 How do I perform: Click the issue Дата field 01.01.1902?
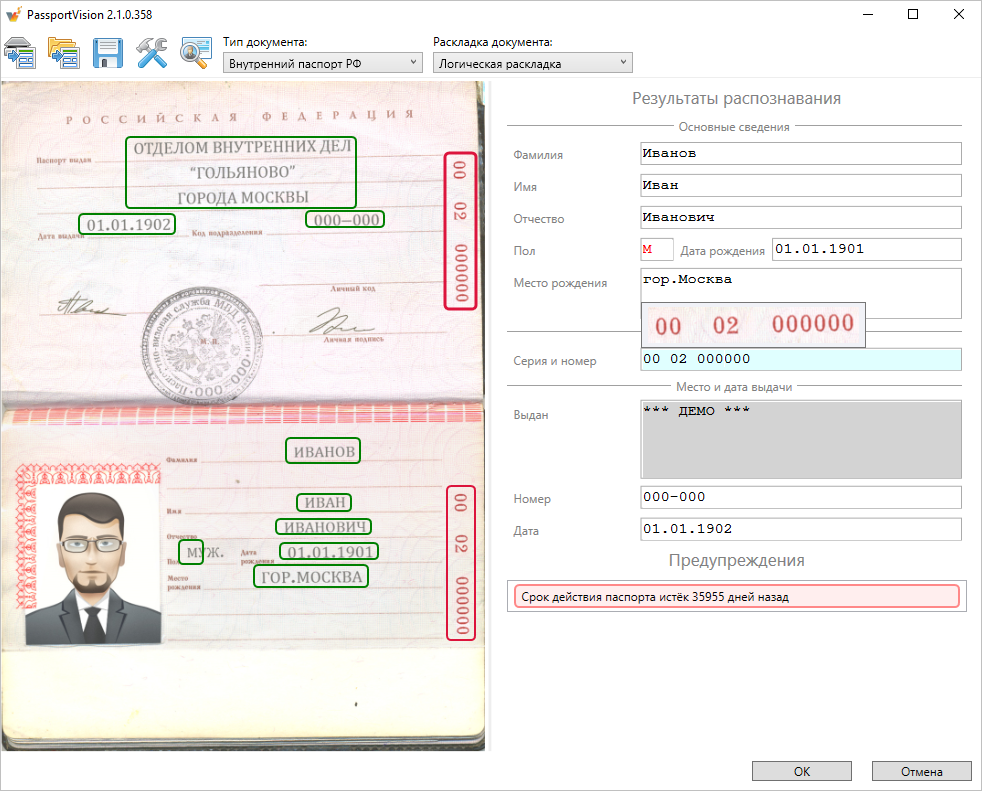tap(800, 529)
